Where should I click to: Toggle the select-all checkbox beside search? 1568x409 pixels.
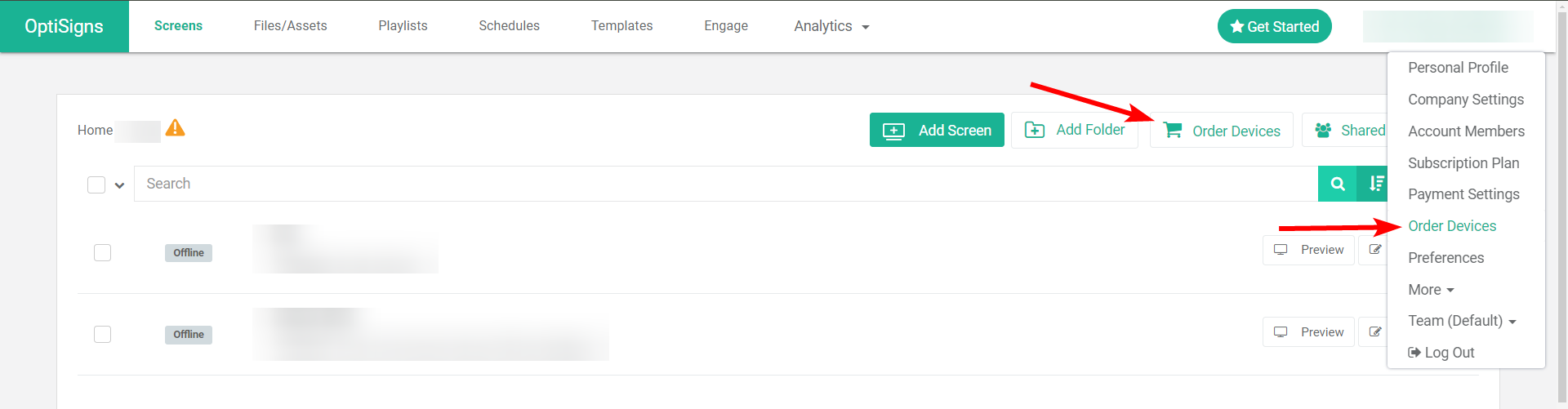click(96, 185)
